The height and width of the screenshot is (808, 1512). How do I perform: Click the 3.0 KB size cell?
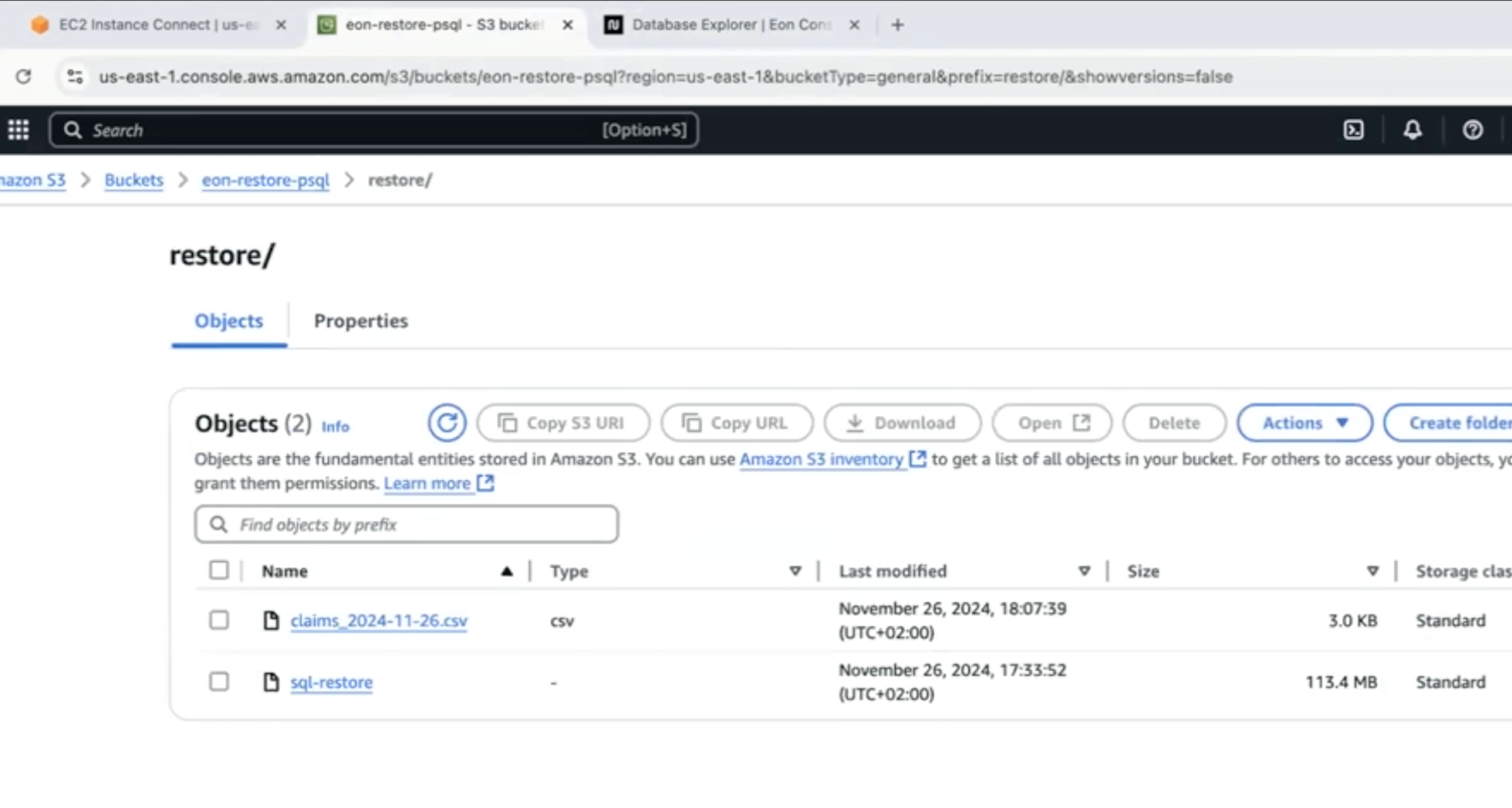click(1352, 620)
